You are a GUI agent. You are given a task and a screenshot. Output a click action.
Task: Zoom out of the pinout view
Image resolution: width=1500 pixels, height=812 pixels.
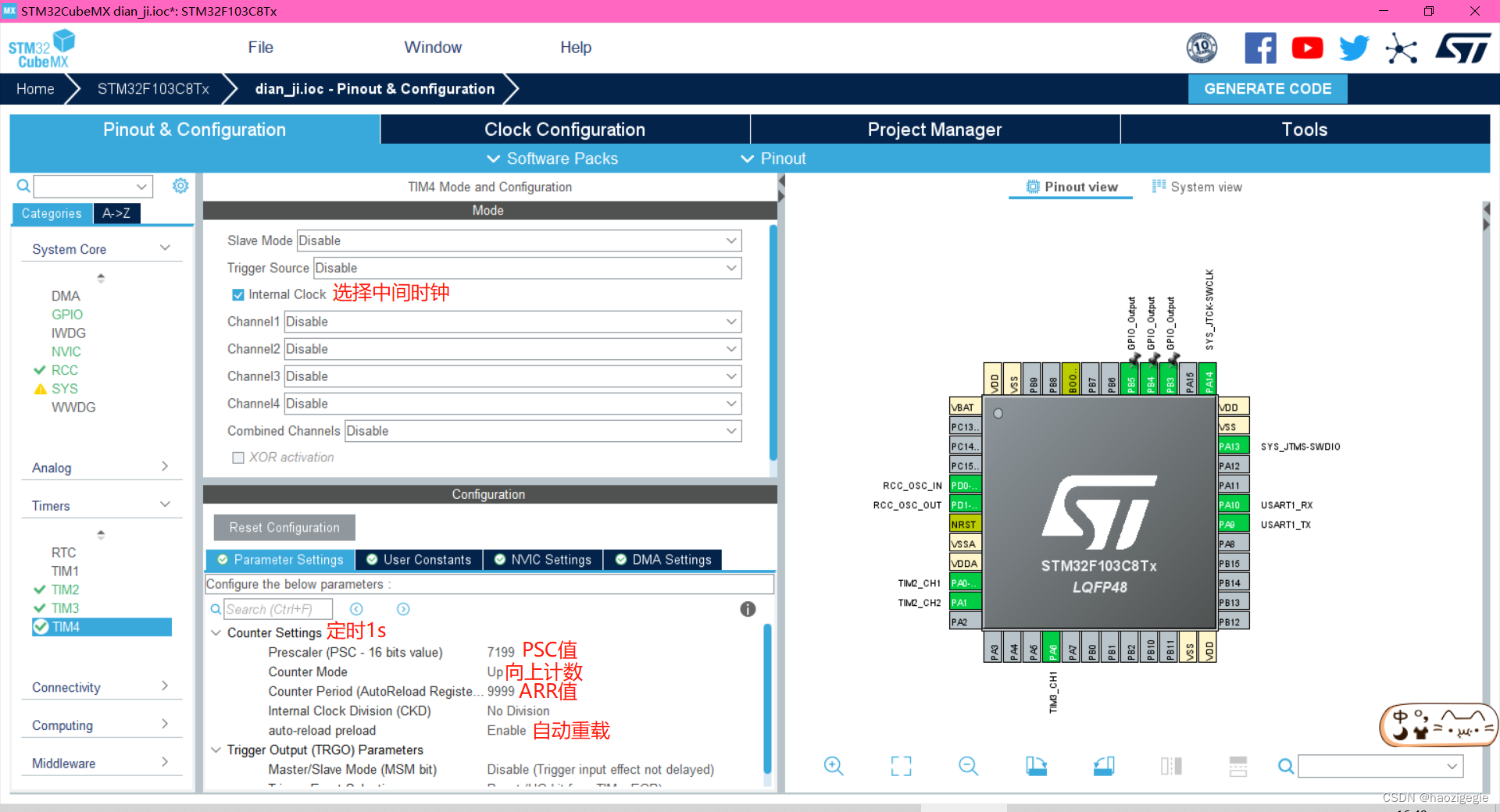(968, 766)
